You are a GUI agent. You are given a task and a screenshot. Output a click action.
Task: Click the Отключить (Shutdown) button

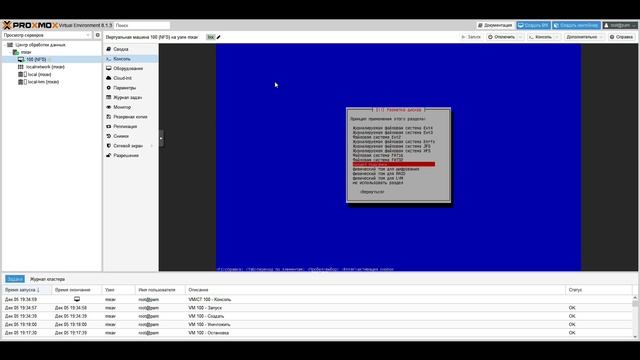point(501,37)
